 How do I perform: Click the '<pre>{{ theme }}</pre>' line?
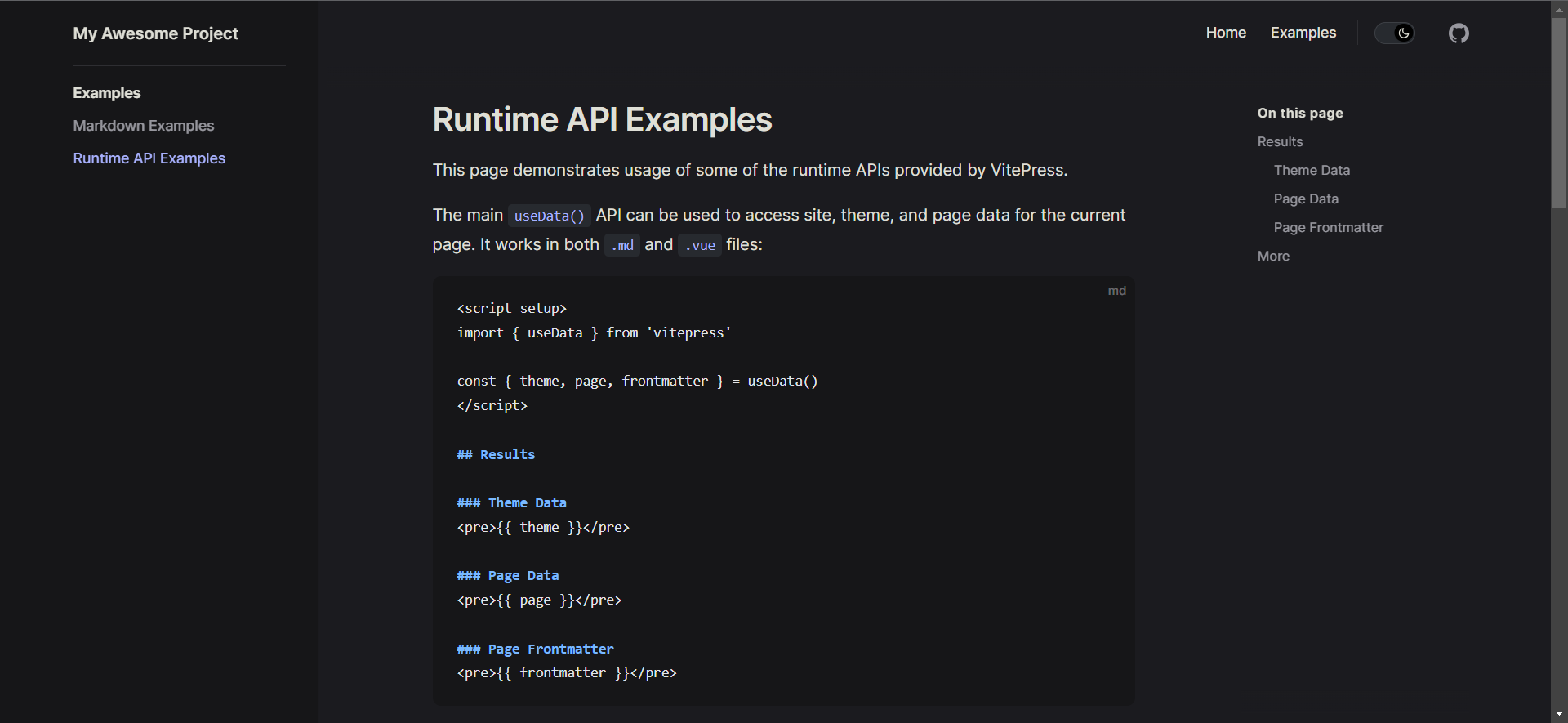point(544,527)
